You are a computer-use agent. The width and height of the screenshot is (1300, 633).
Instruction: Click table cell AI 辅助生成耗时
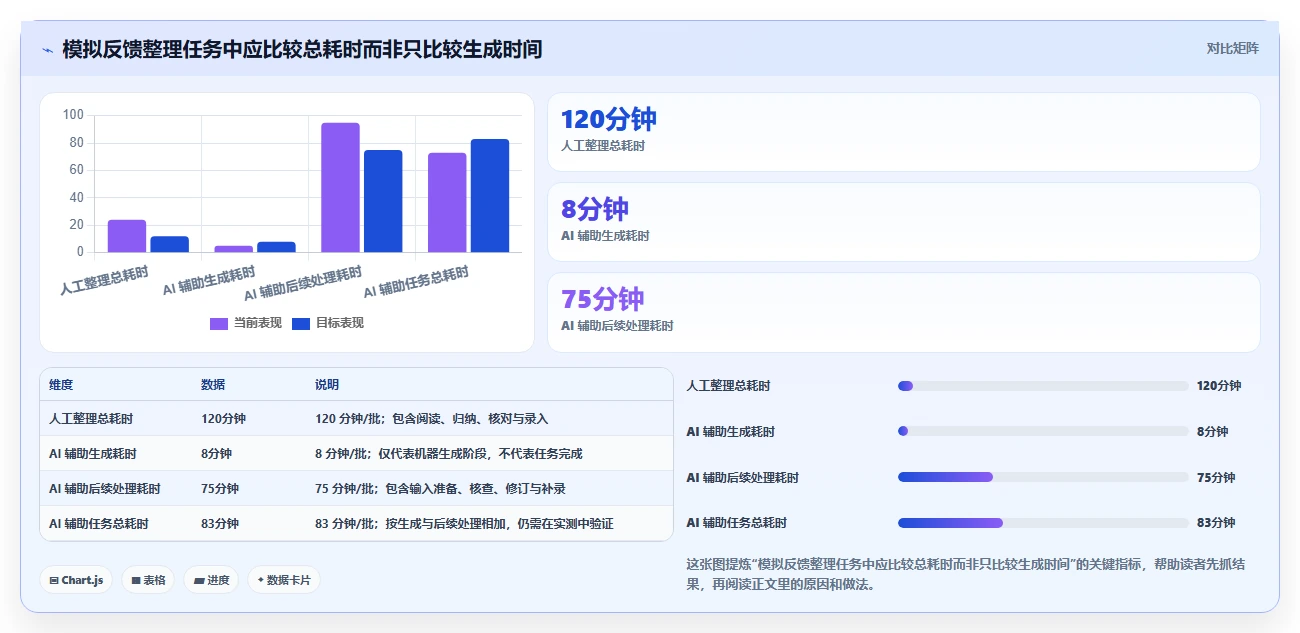pos(93,454)
